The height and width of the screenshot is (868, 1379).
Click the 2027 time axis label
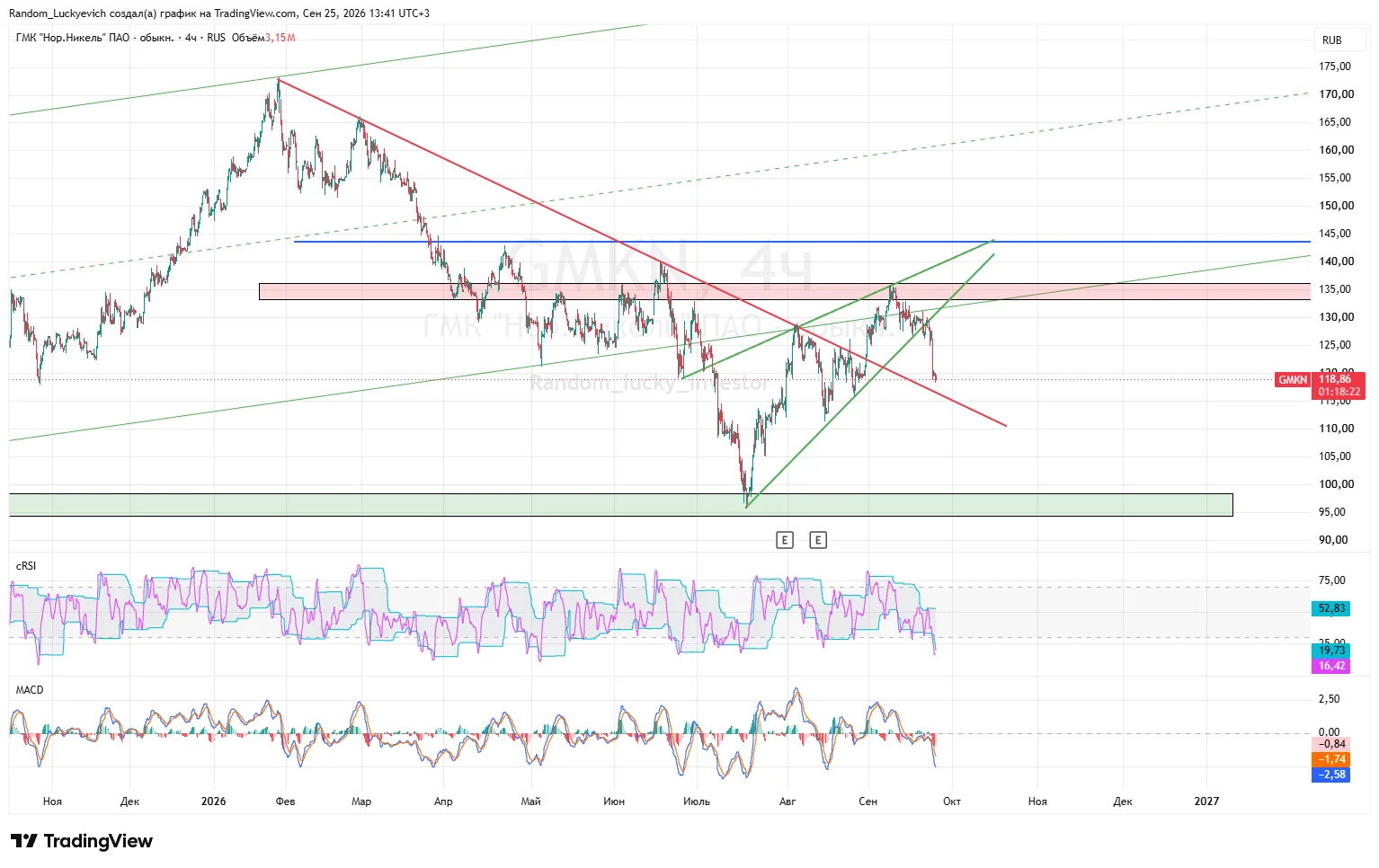click(1206, 802)
